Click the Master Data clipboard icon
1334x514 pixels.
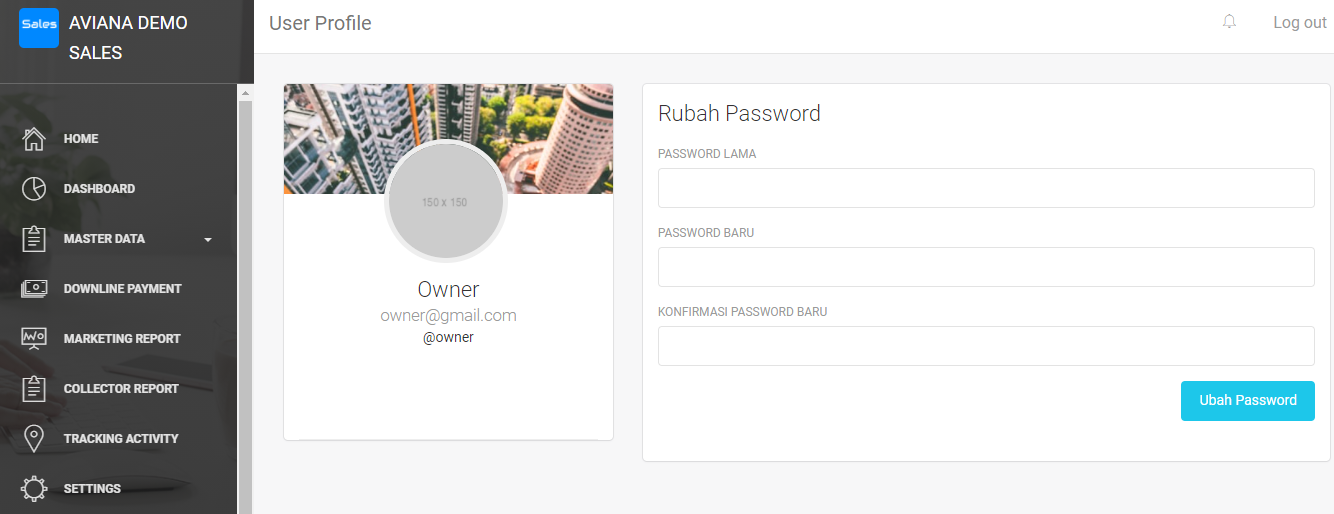(x=34, y=239)
